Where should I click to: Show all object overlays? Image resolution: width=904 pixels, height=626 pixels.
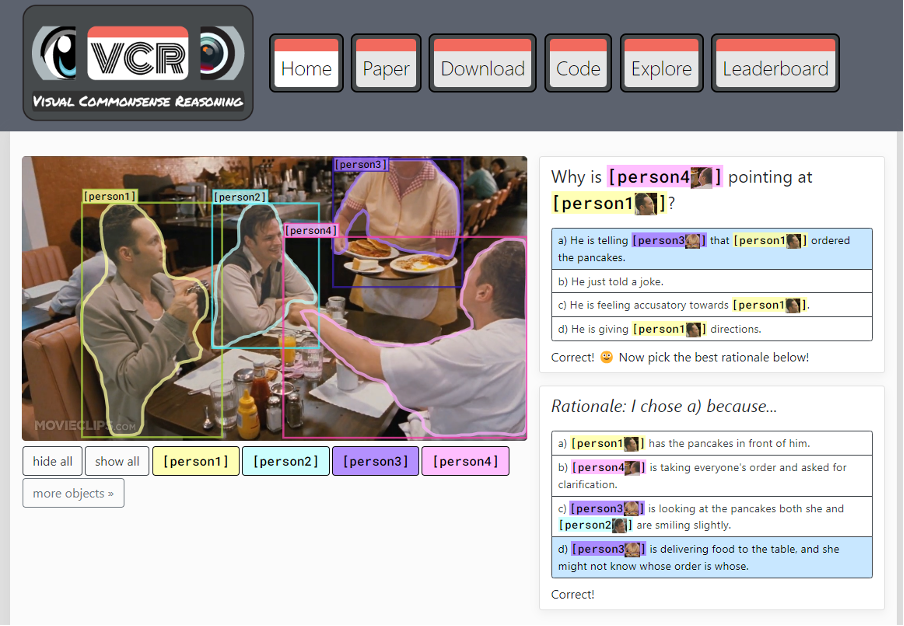[117, 461]
